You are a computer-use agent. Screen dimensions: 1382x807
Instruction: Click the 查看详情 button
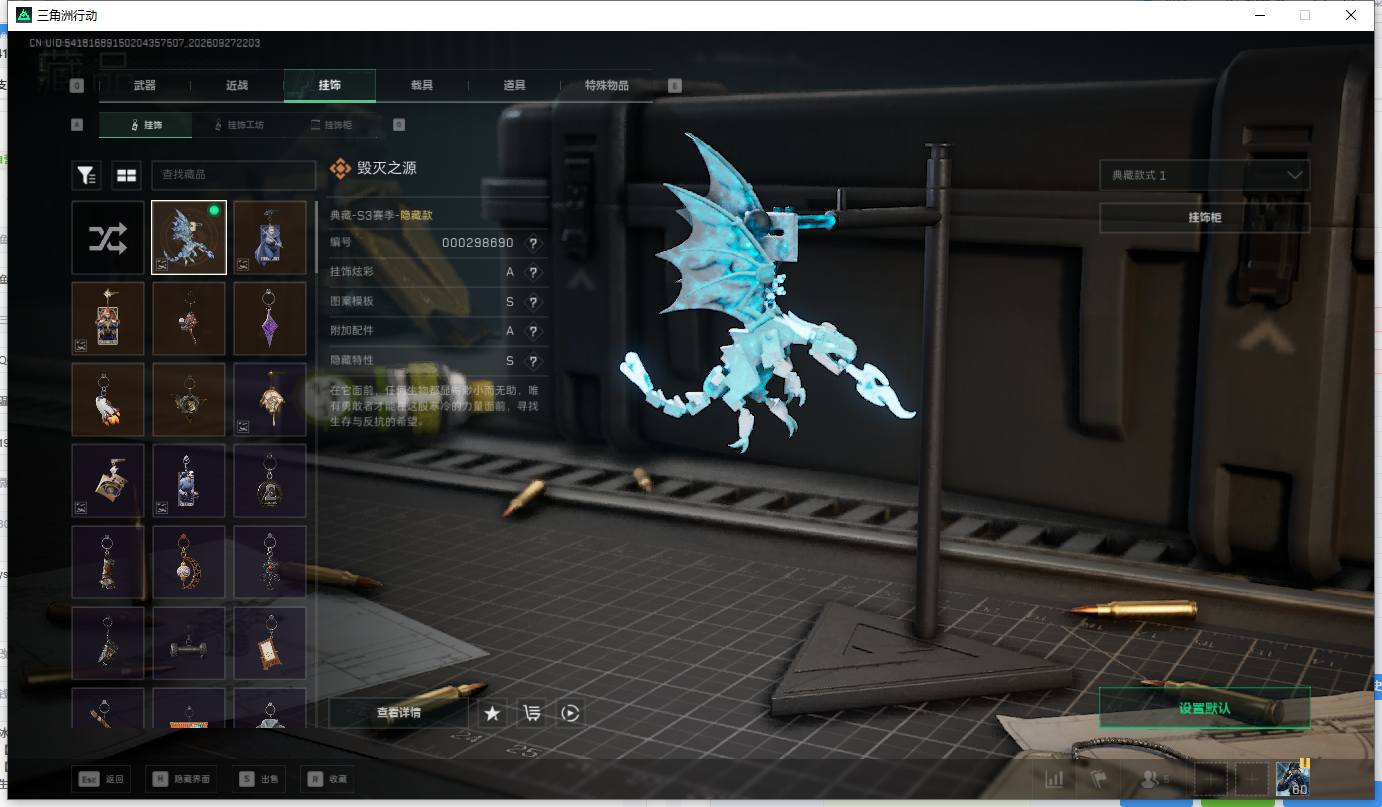click(x=398, y=713)
